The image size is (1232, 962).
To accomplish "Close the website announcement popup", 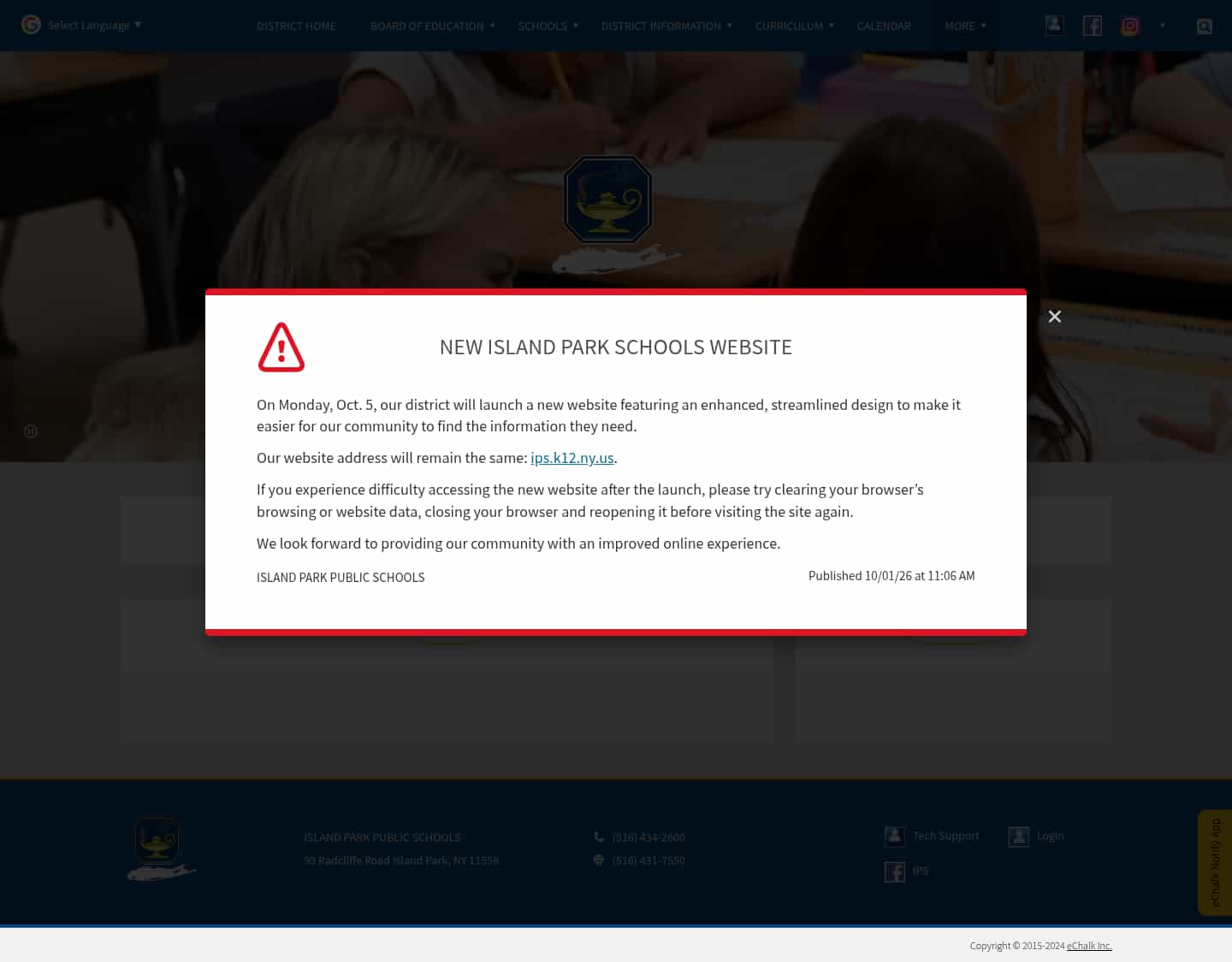I will pyautogui.click(x=1055, y=317).
